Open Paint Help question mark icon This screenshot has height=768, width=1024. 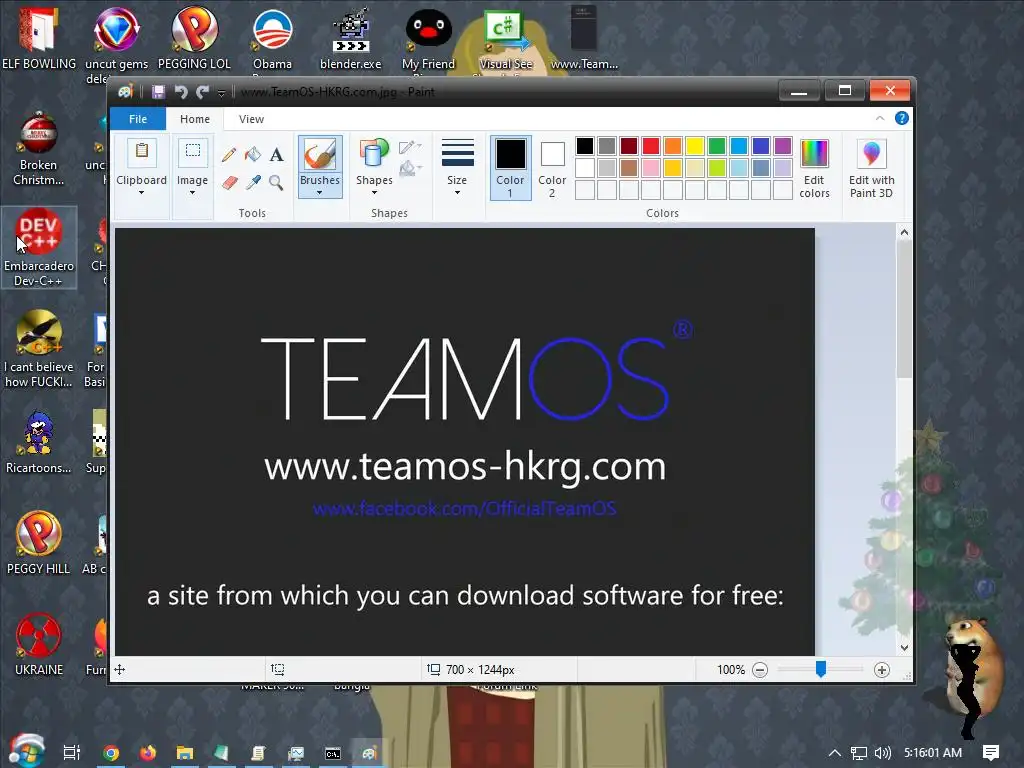pos(901,118)
